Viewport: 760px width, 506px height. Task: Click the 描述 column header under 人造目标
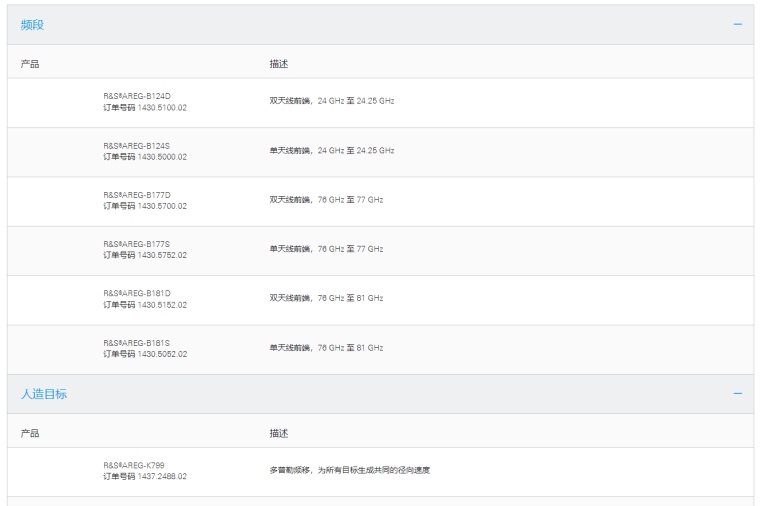pyautogui.click(x=278, y=434)
